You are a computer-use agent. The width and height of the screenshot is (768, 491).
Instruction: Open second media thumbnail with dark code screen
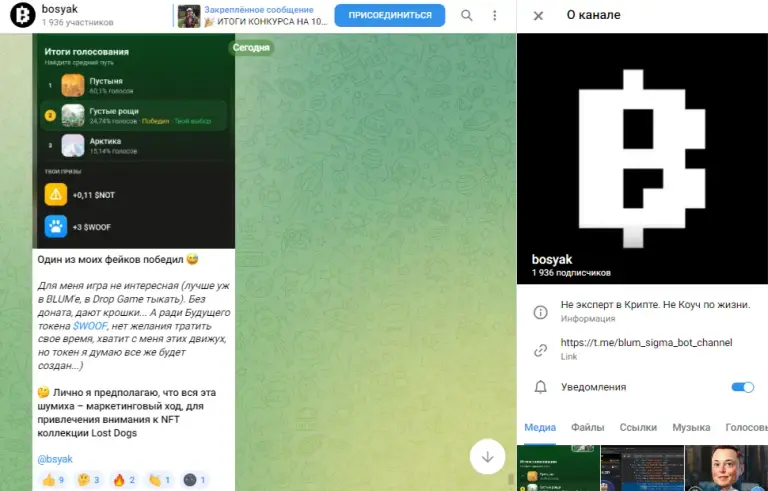(x=642, y=468)
